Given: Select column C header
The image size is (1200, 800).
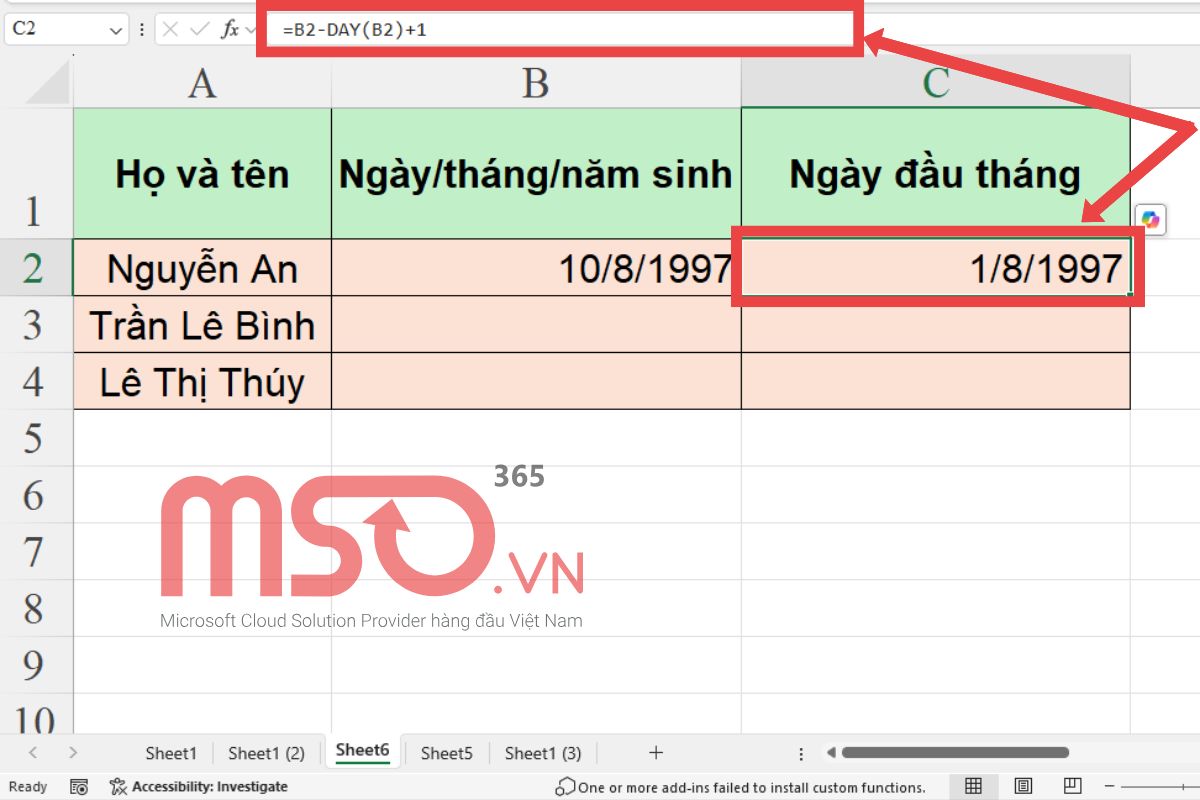Looking at the screenshot, I should 936,82.
